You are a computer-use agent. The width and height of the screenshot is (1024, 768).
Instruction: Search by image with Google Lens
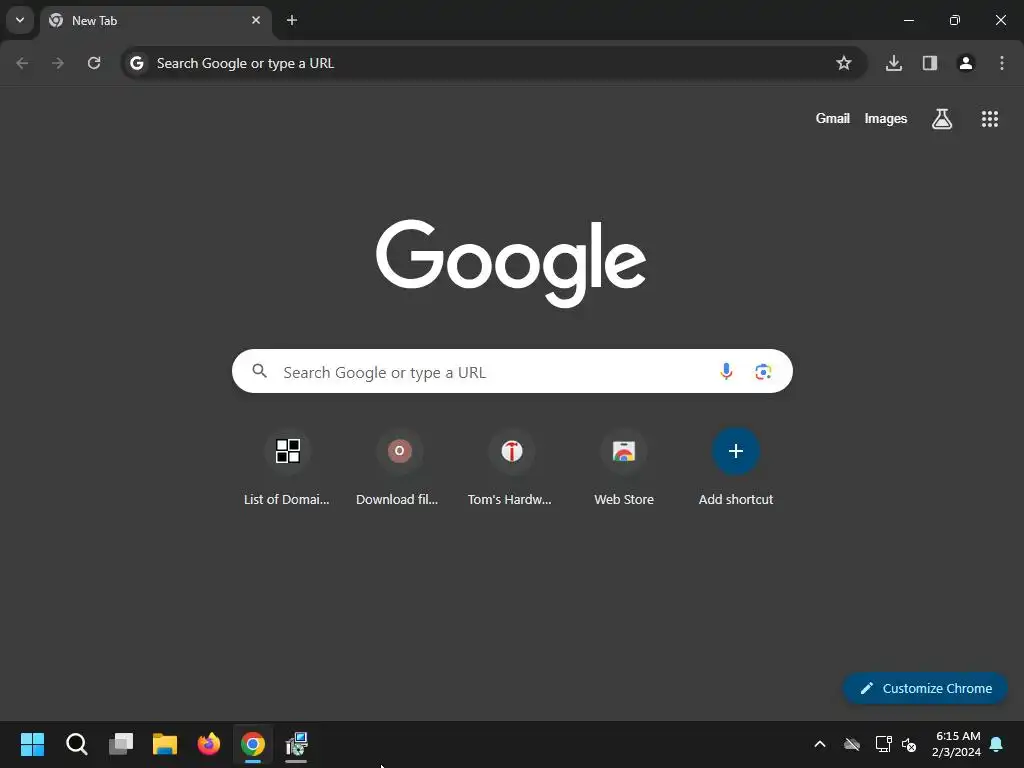(763, 372)
